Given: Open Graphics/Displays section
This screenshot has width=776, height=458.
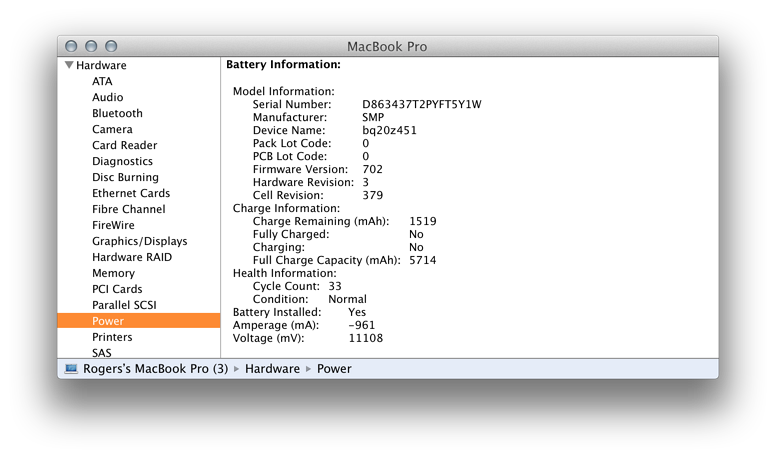Looking at the screenshot, I should coord(140,241).
